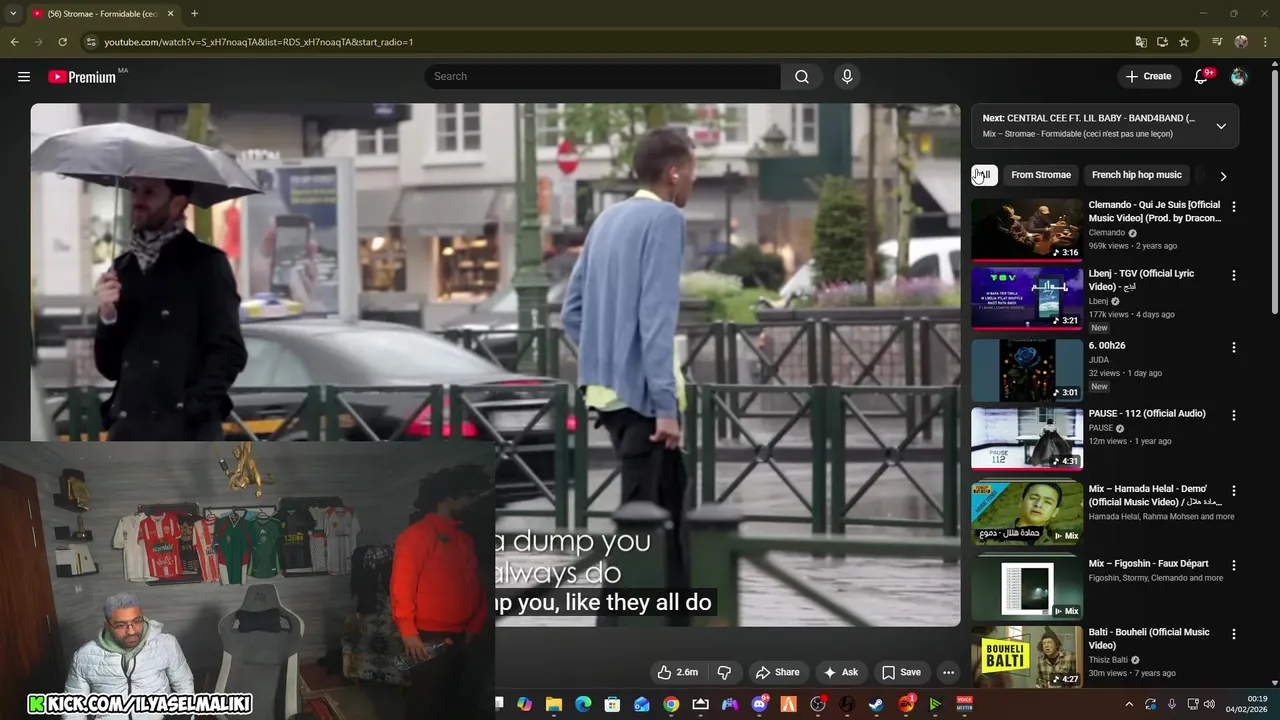
Task: Show hidden system tray icons
Action: point(1129,704)
